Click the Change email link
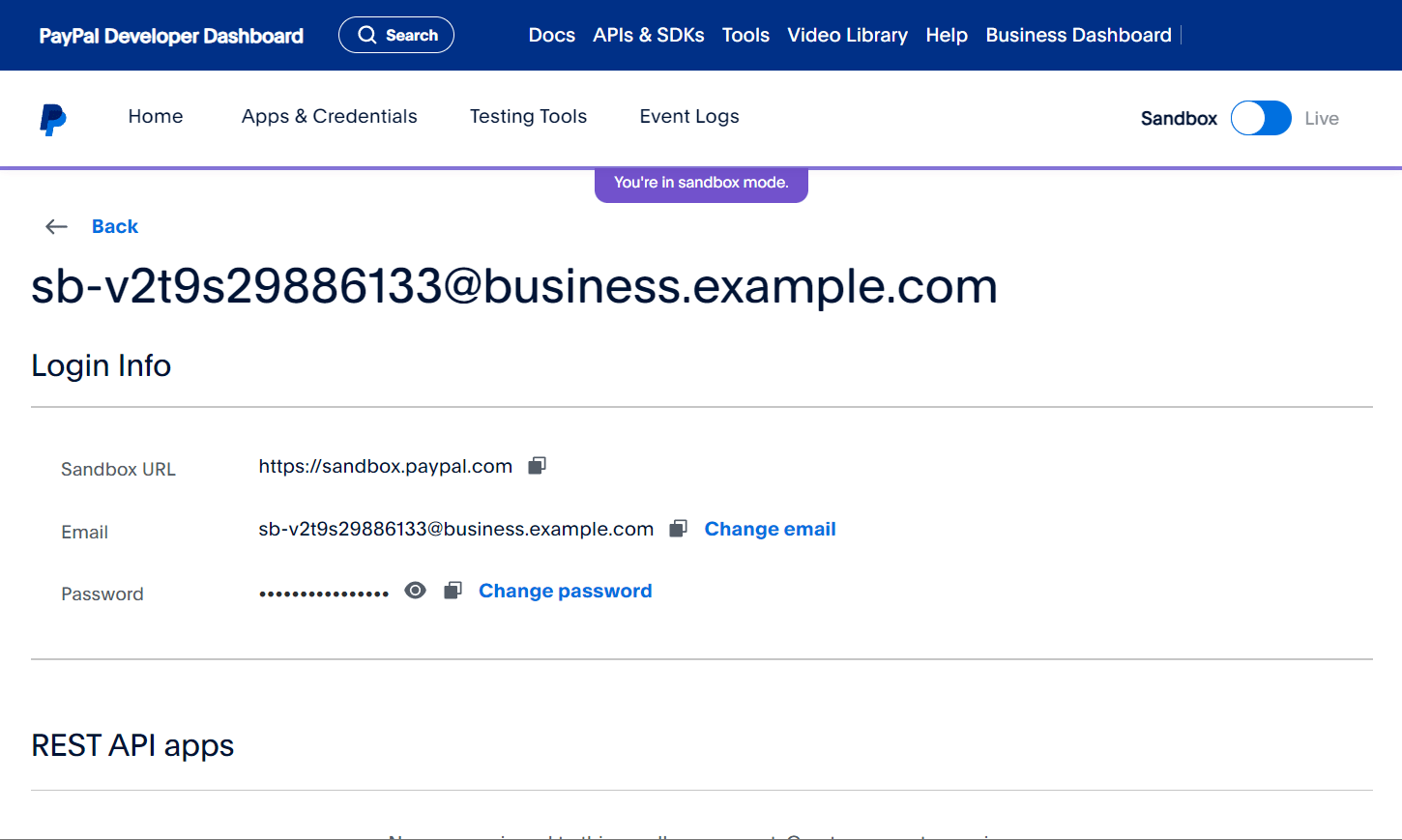The height and width of the screenshot is (840, 1402). click(x=770, y=529)
